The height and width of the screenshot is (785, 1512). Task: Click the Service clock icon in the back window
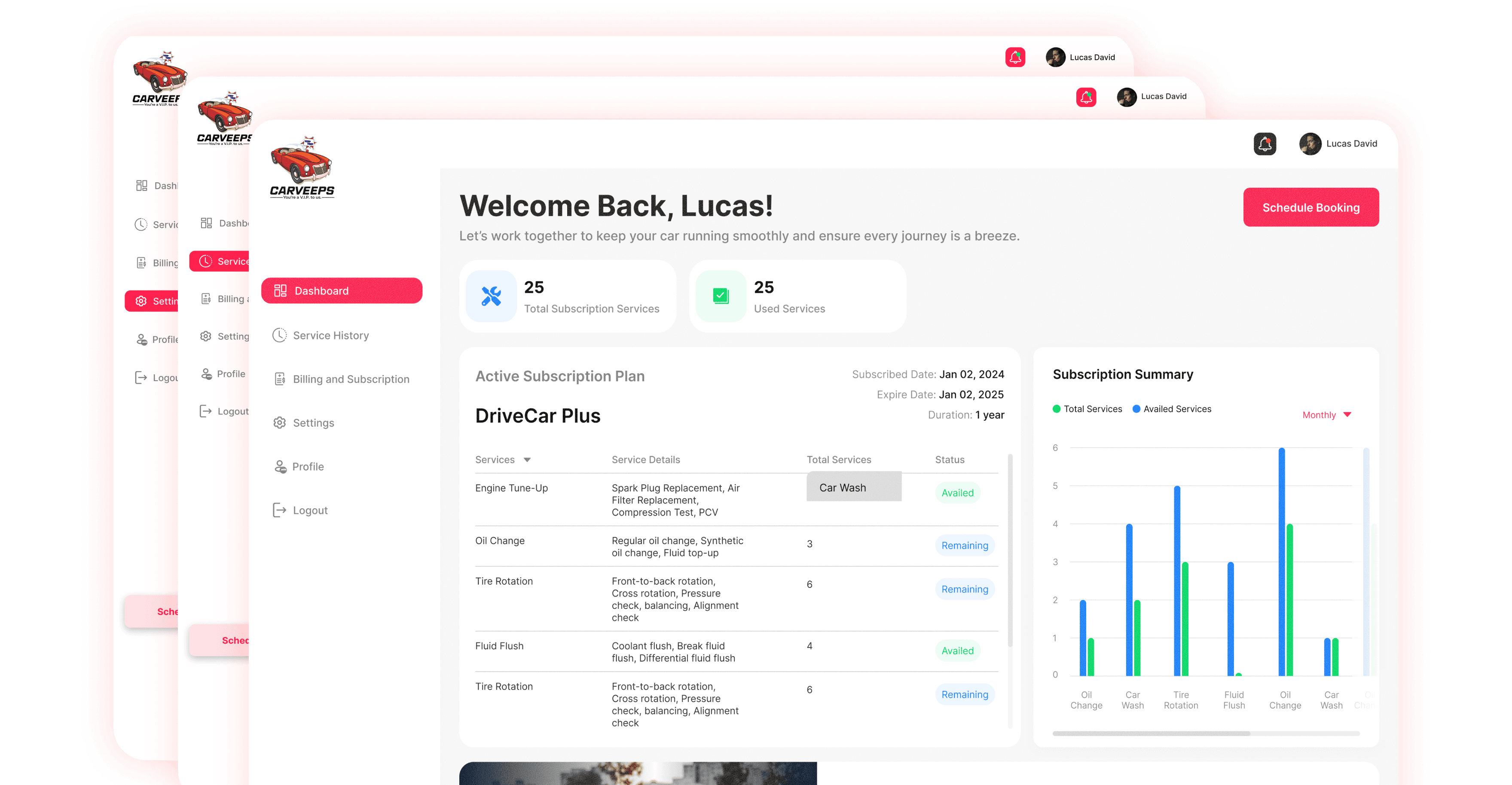pyautogui.click(x=141, y=224)
